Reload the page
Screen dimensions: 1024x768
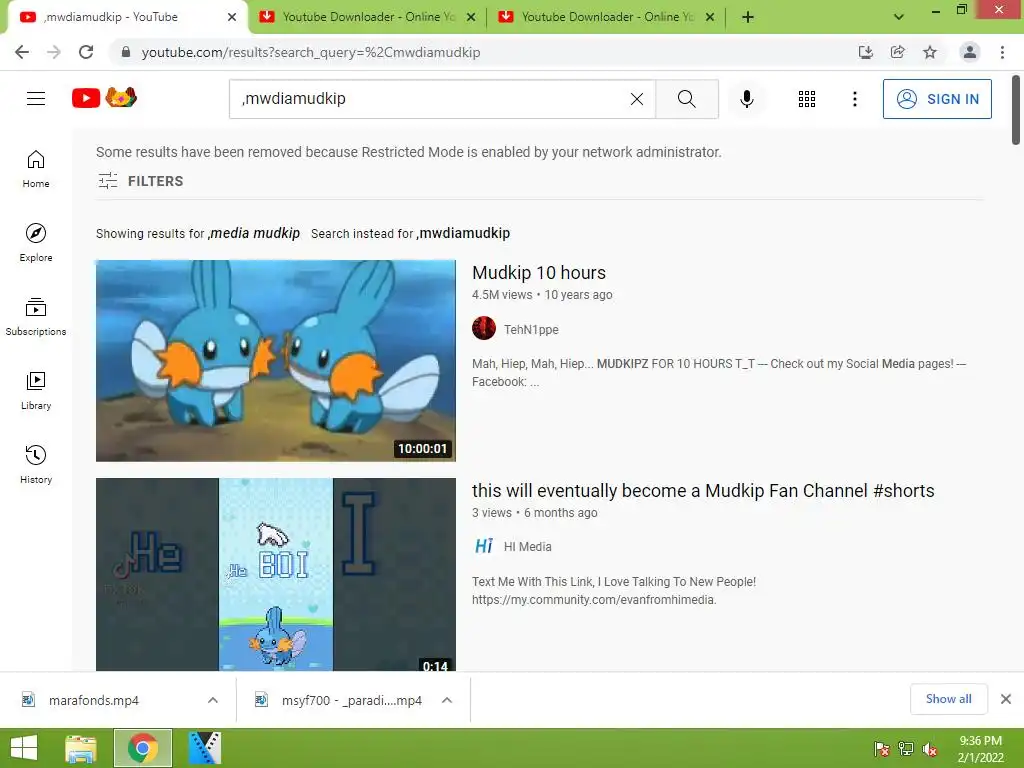tap(86, 52)
